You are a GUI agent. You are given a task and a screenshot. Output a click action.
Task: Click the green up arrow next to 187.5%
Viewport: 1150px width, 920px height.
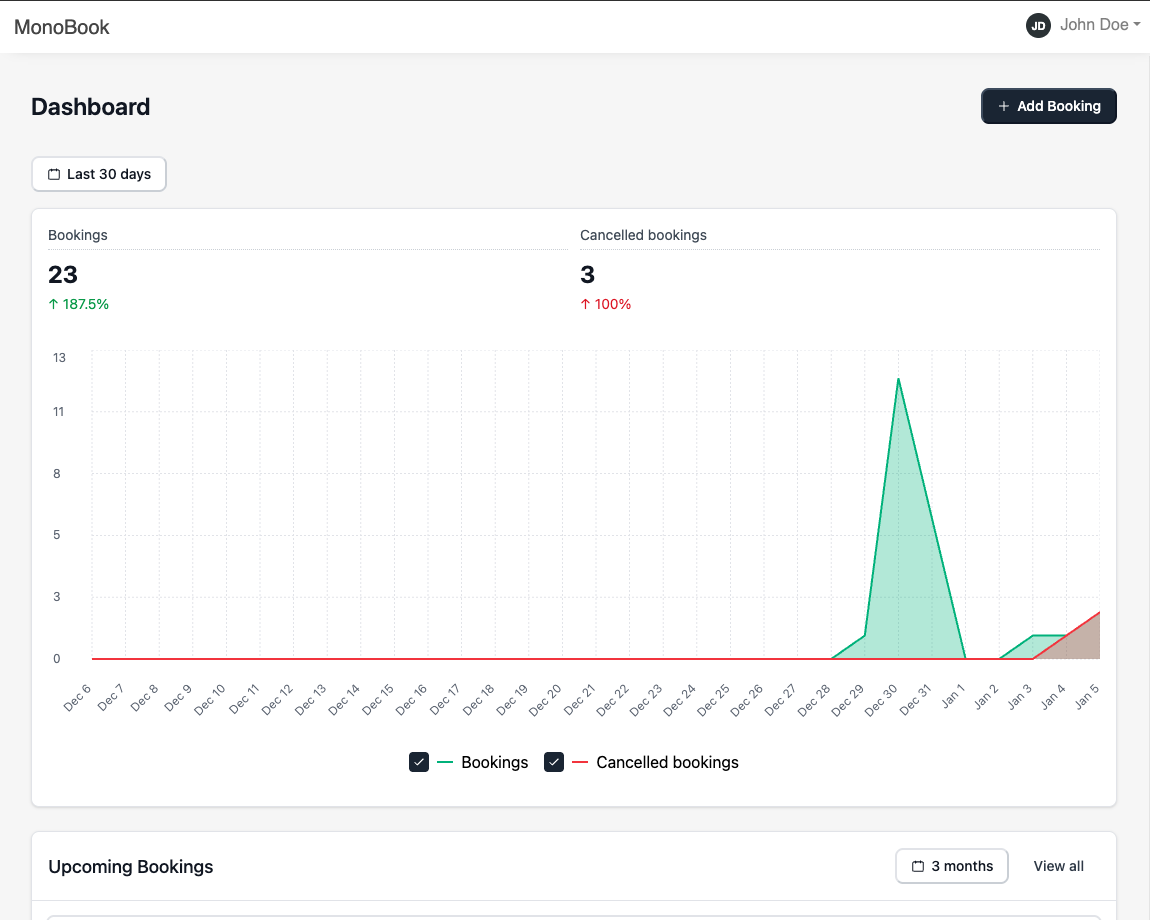53,304
